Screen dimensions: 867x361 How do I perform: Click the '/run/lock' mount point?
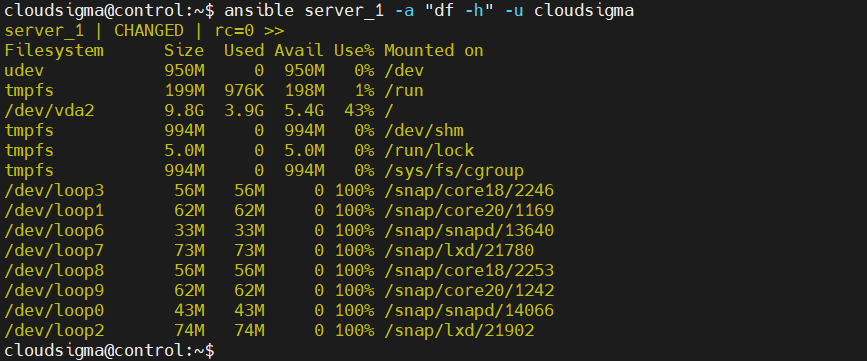429,151
